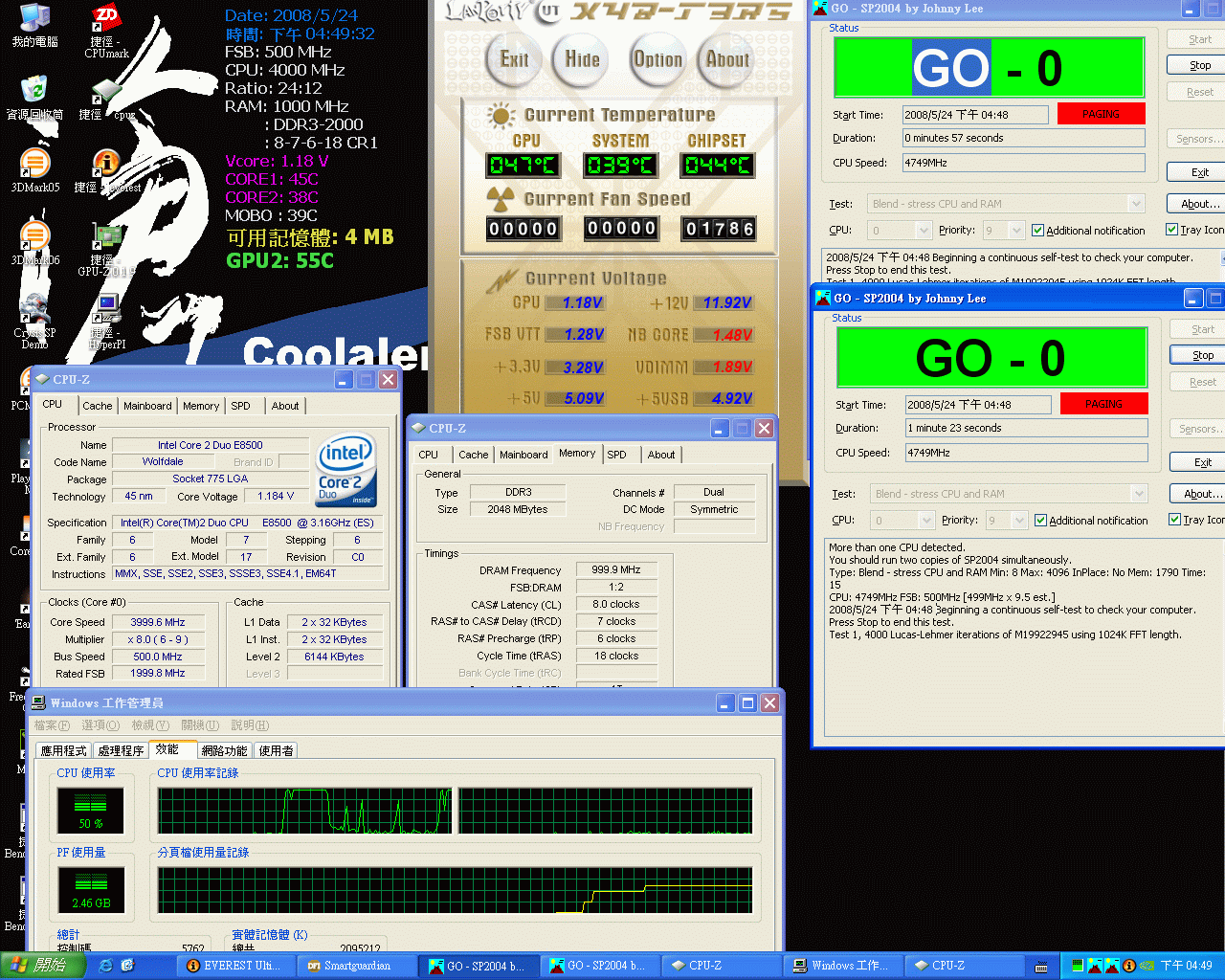Click the 'Wolfdale' code name value in CPU-Z
Viewport: 1225px width, 980px height.
[163, 461]
